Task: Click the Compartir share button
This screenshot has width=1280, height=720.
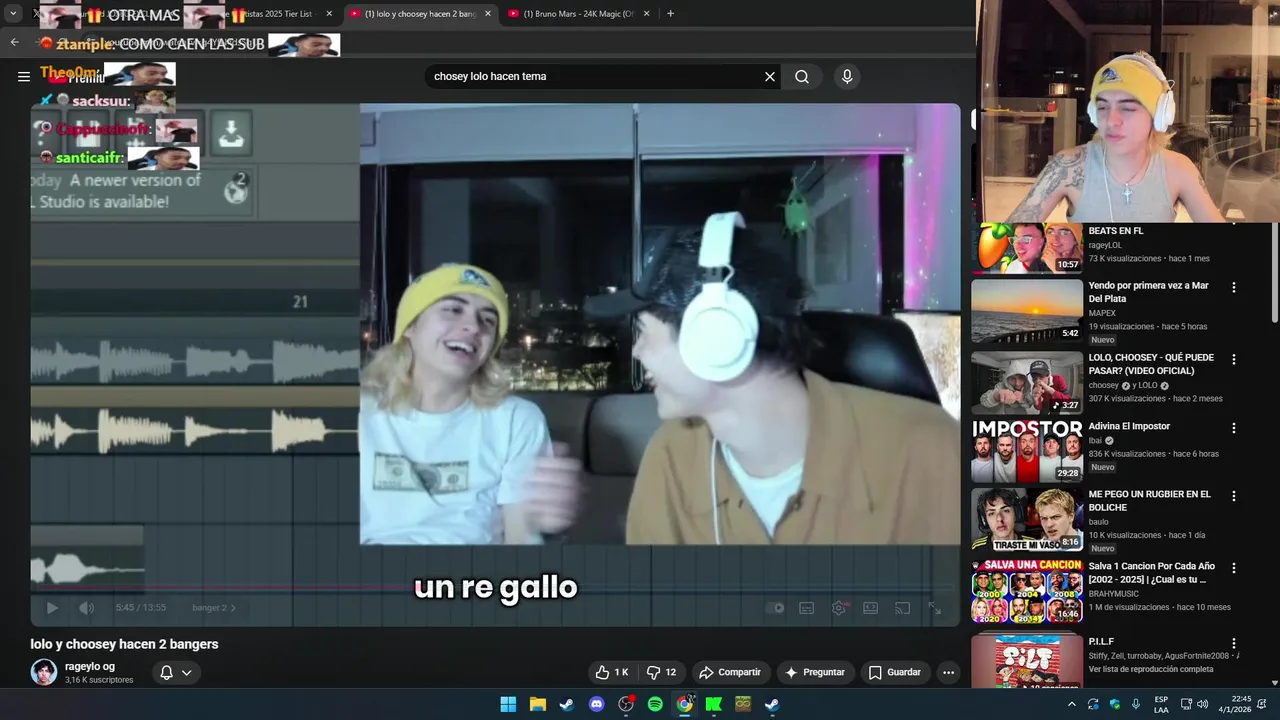Action: [730, 672]
